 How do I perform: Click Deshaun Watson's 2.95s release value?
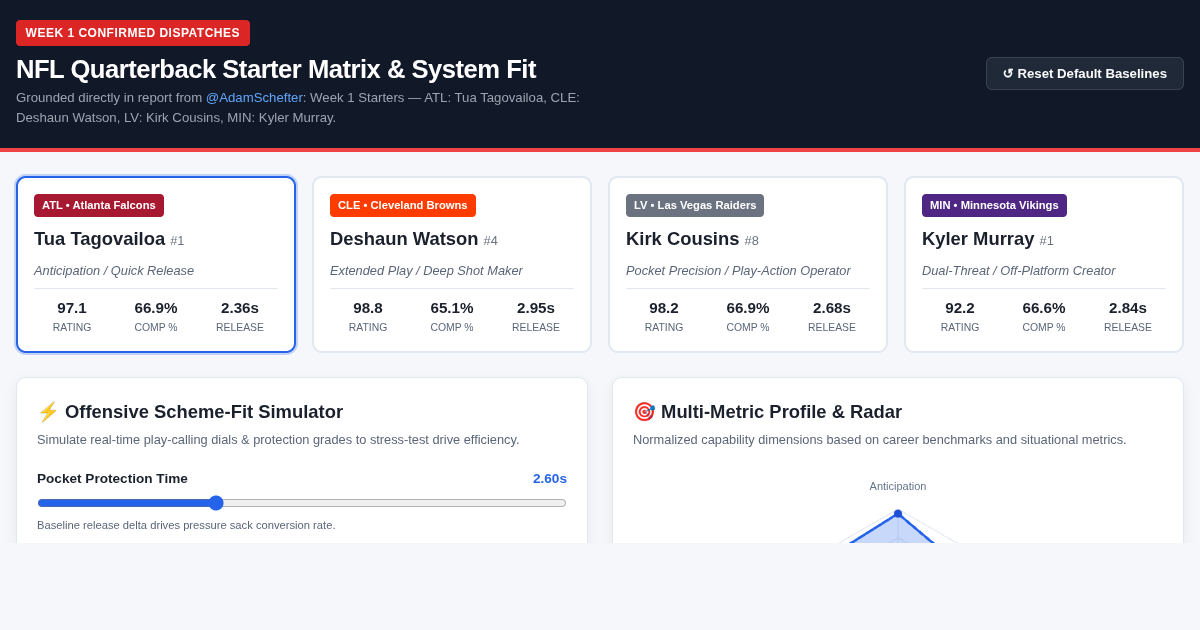click(x=536, y=307)
